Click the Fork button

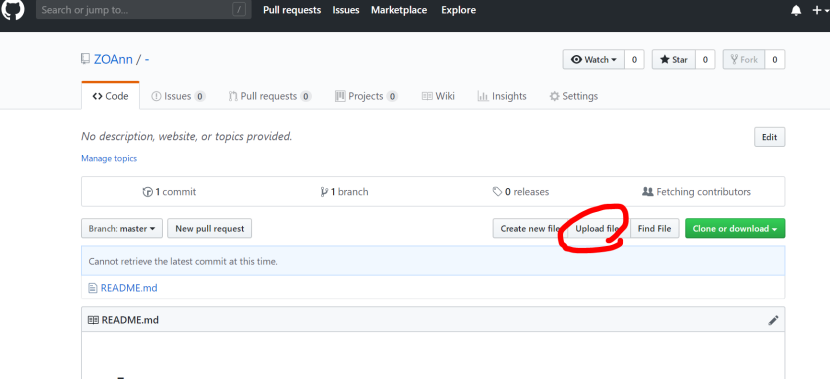point(744,60)
